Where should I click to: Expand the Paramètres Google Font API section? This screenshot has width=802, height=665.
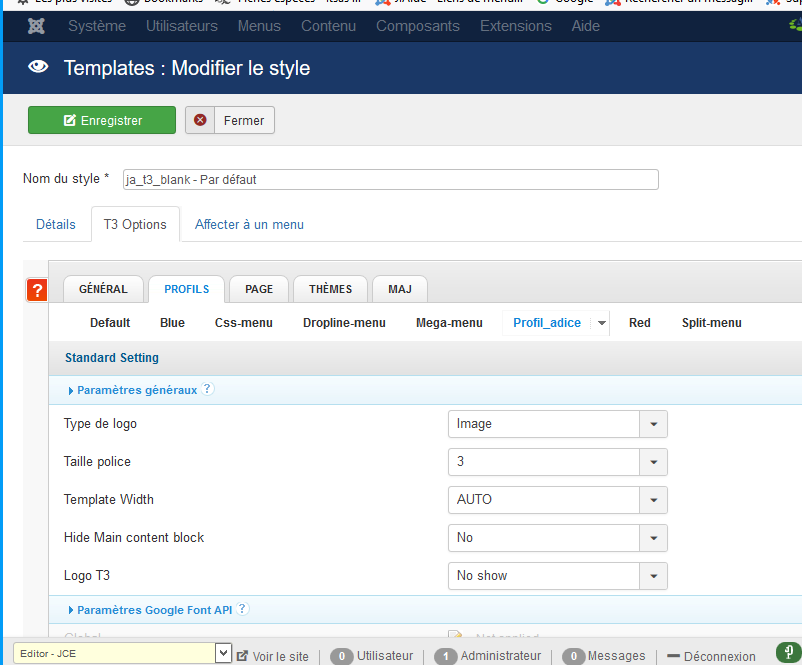point(155,609)
